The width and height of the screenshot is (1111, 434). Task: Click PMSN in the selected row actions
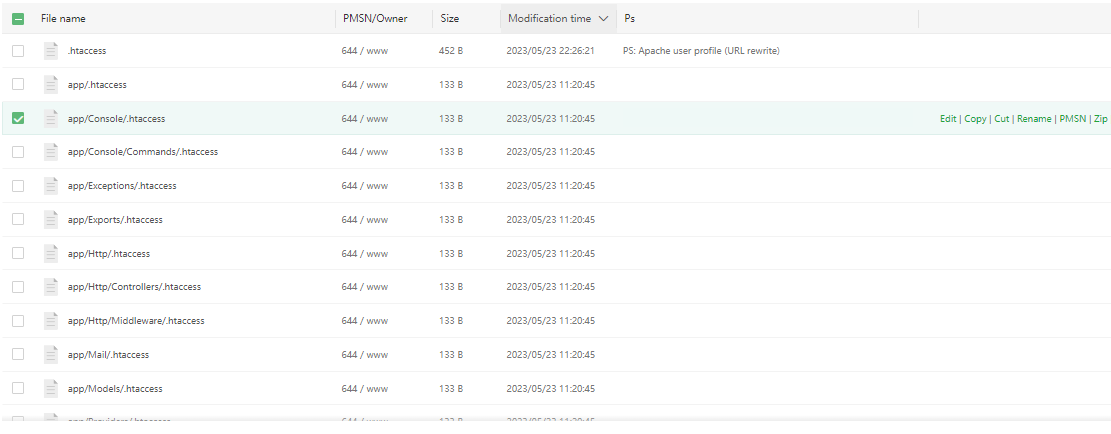click(x=1073, y=119)
